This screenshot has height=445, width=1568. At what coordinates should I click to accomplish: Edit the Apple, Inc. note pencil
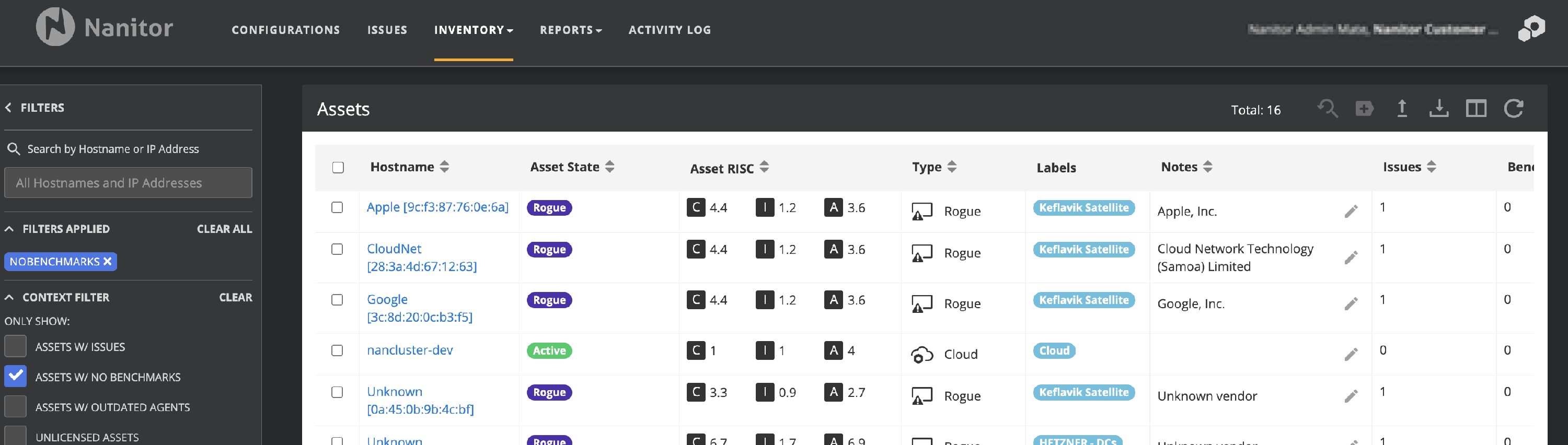[1351, 212]
